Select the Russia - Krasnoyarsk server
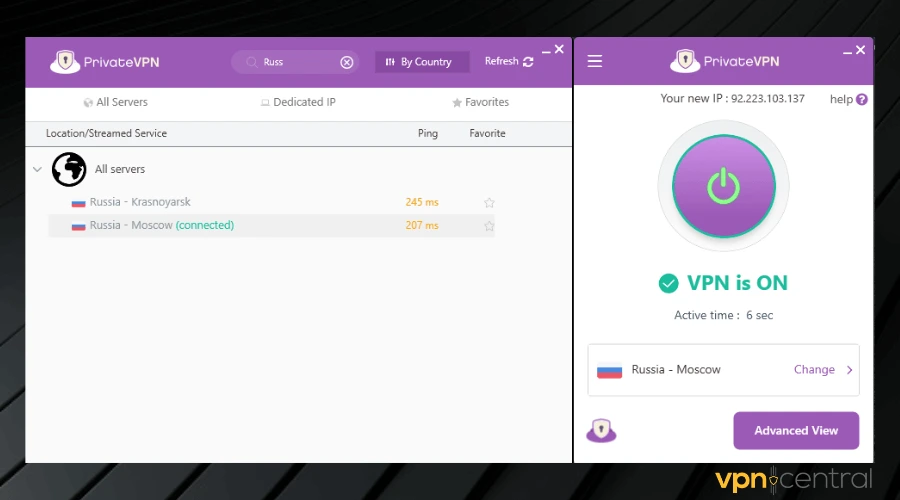 pos(140,202)
